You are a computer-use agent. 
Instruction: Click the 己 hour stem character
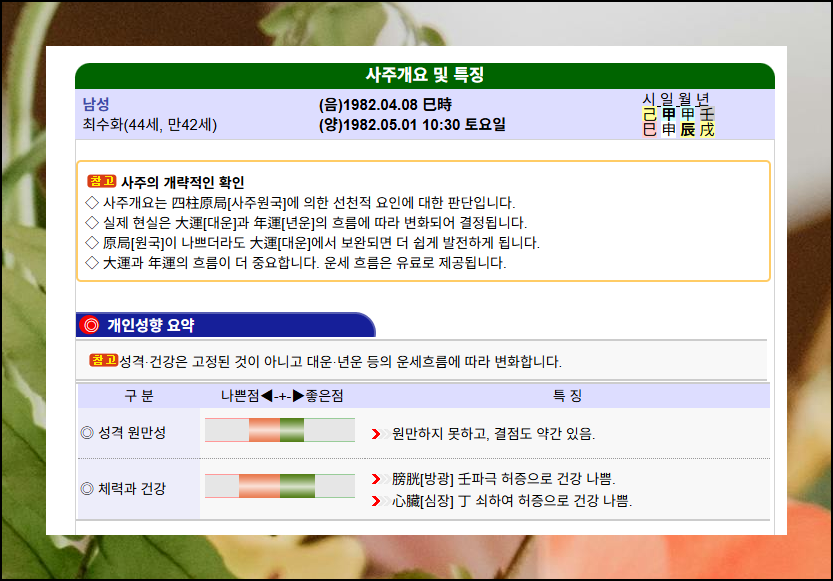click(649, 114)
